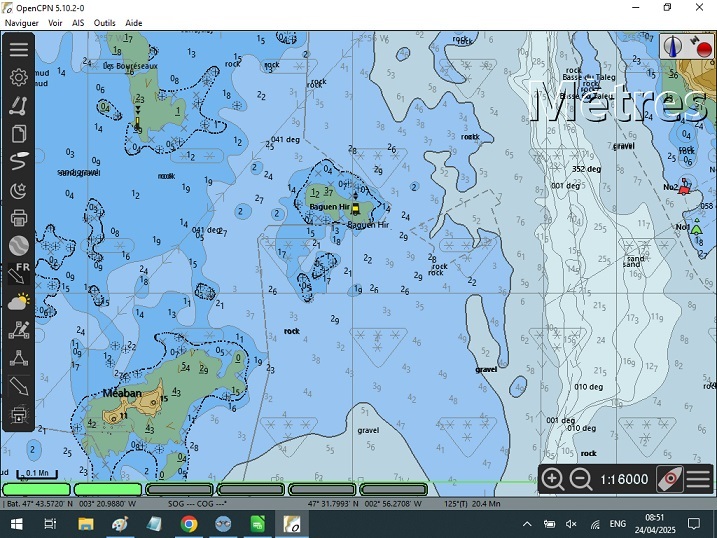Screen dimensions: 717x538
Task: Select the second bright green chart bar piece
Action: click(x=108, y=490)
